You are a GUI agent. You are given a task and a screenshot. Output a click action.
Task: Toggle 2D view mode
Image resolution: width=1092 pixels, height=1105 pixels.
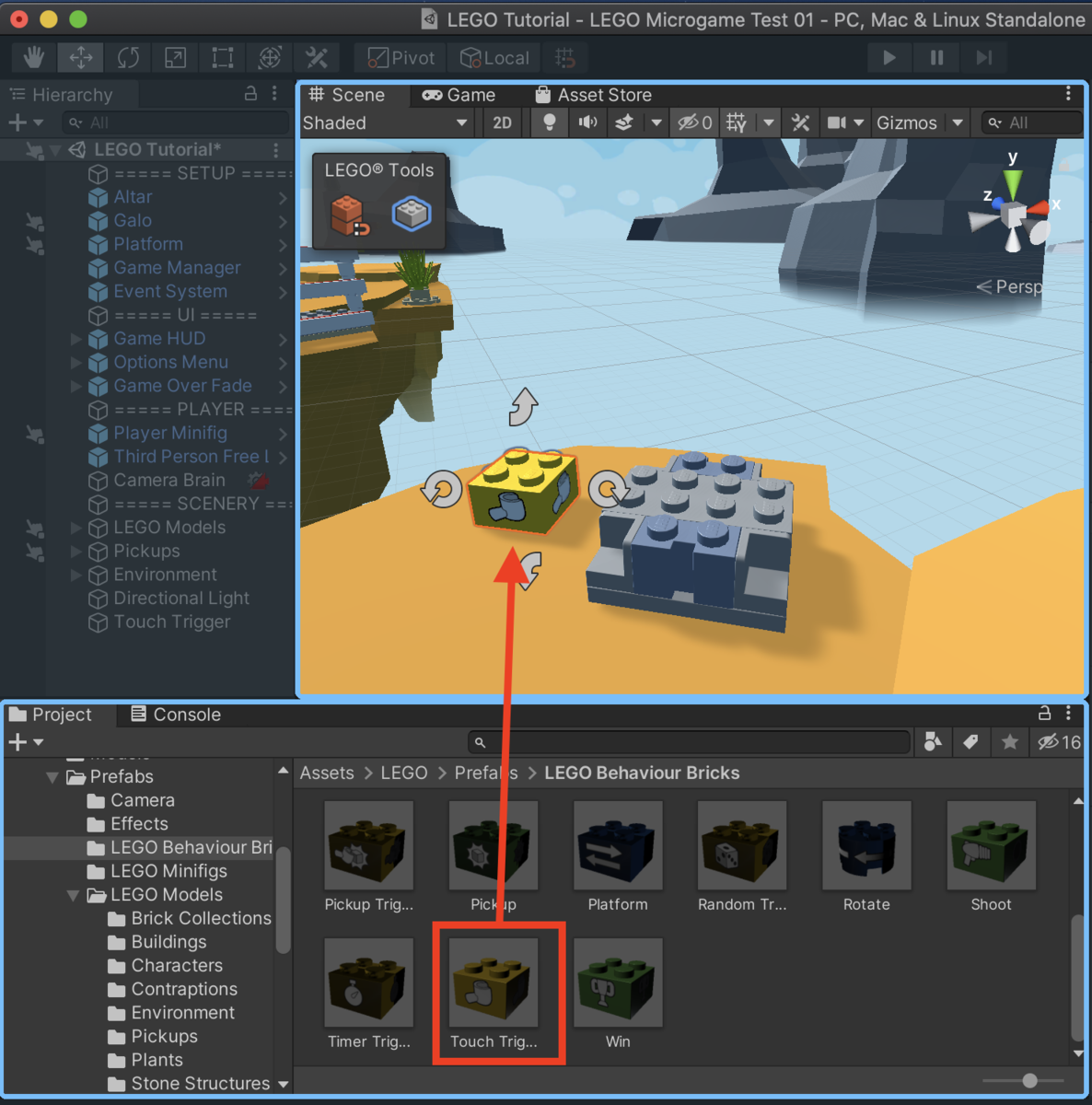click(x=502, y=122)
